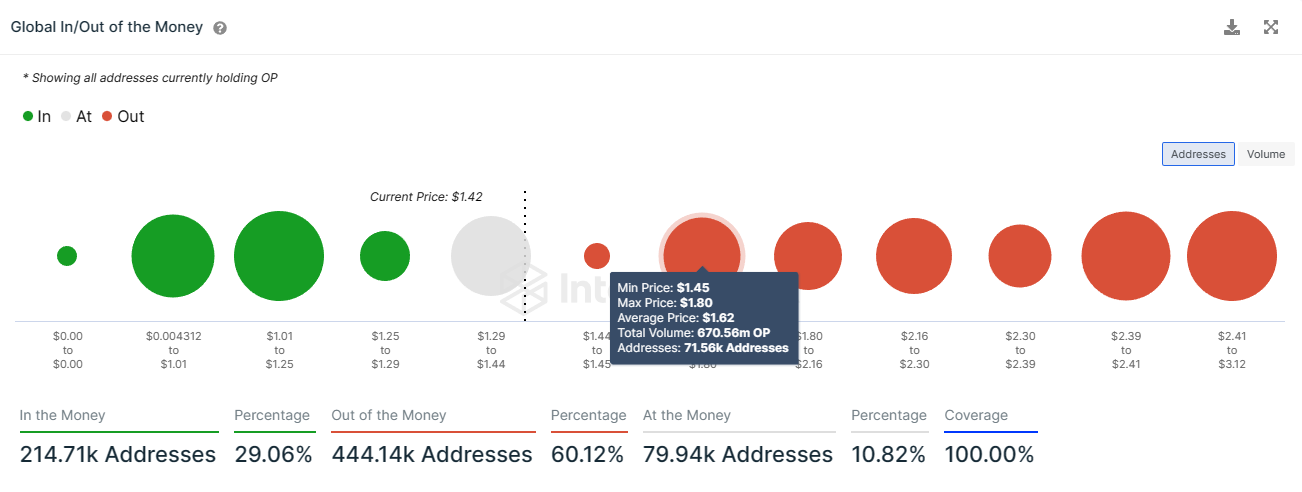Click the red $2.41 to $3.12 bubble
This screenshot has height=492, width=1302.
pos(1232,256)
